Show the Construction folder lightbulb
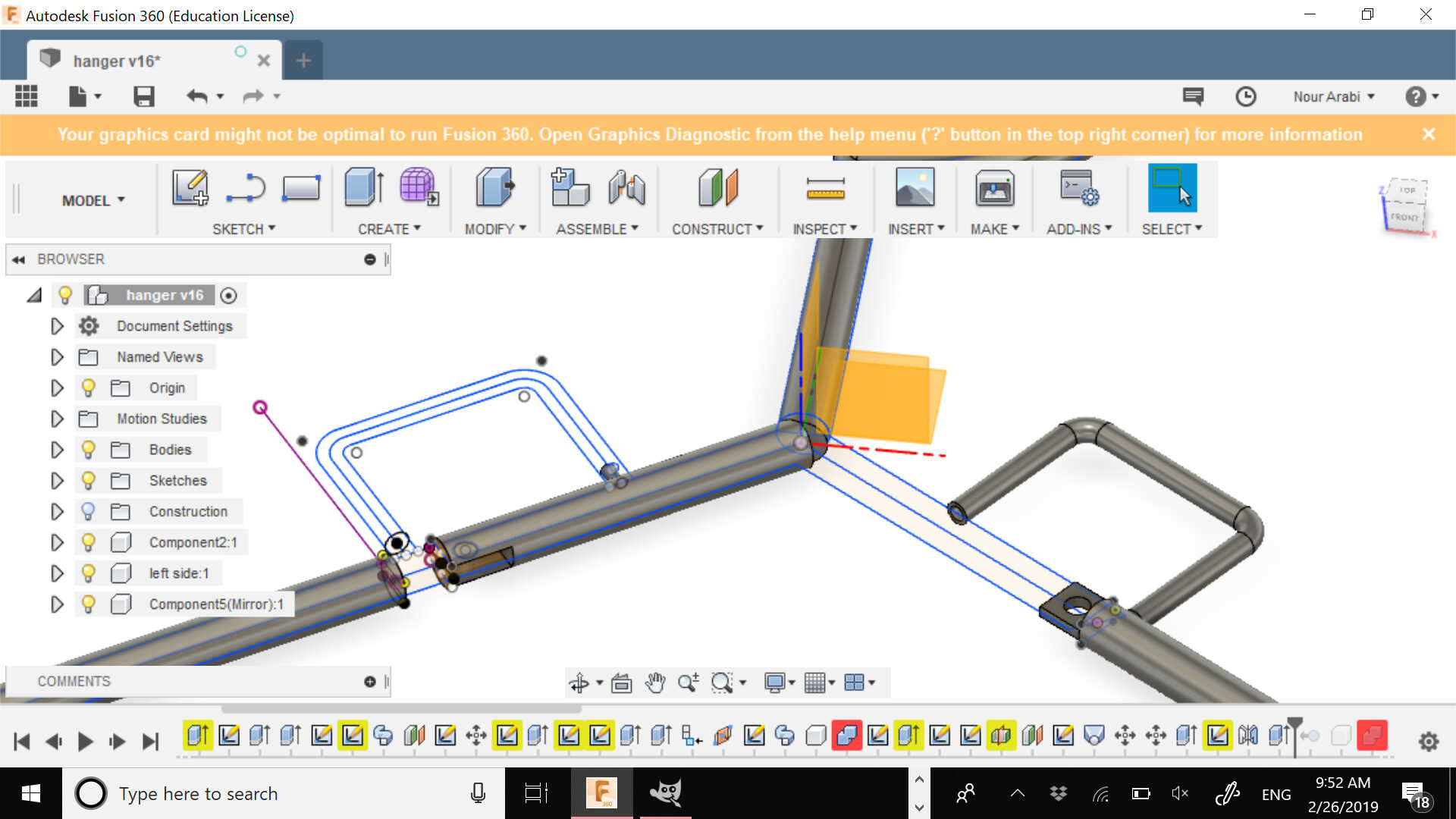This screenshot has width=1456, height=819. coord(88,512)
